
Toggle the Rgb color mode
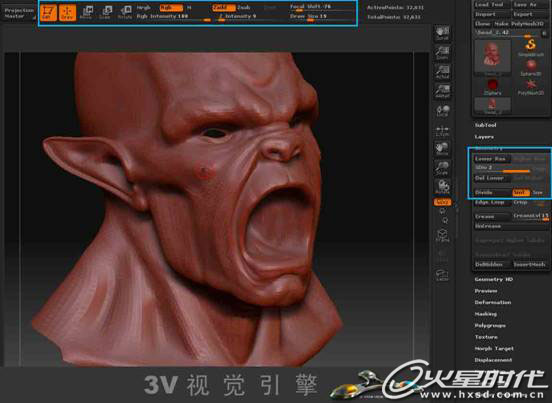171,7
